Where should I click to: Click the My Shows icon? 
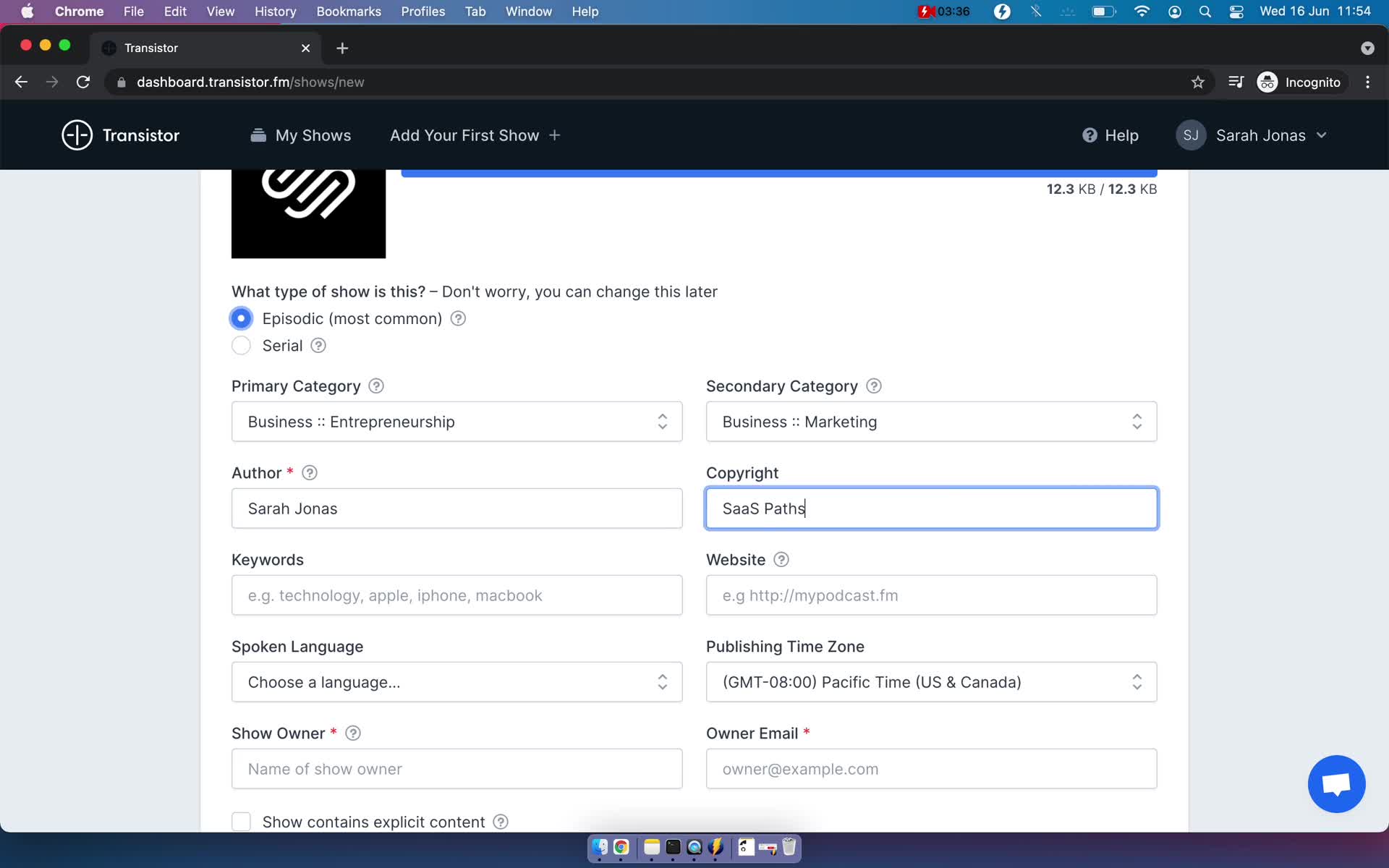tap(257, 135)
